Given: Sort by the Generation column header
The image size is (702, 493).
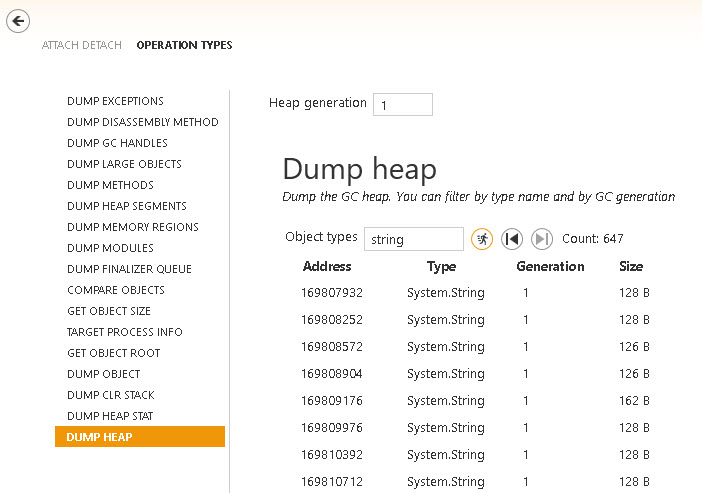Looking at the screenshot, I should coord(550,266).
